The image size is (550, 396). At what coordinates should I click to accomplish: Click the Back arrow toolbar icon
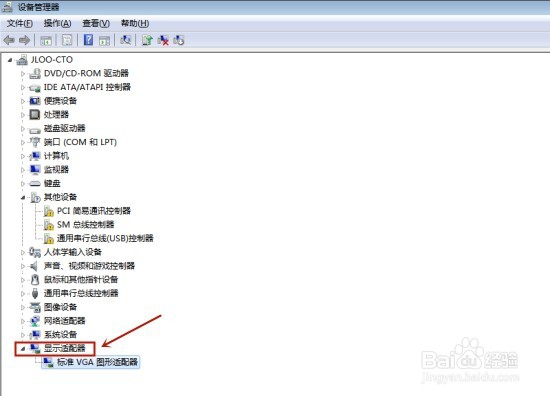[9, 40]
